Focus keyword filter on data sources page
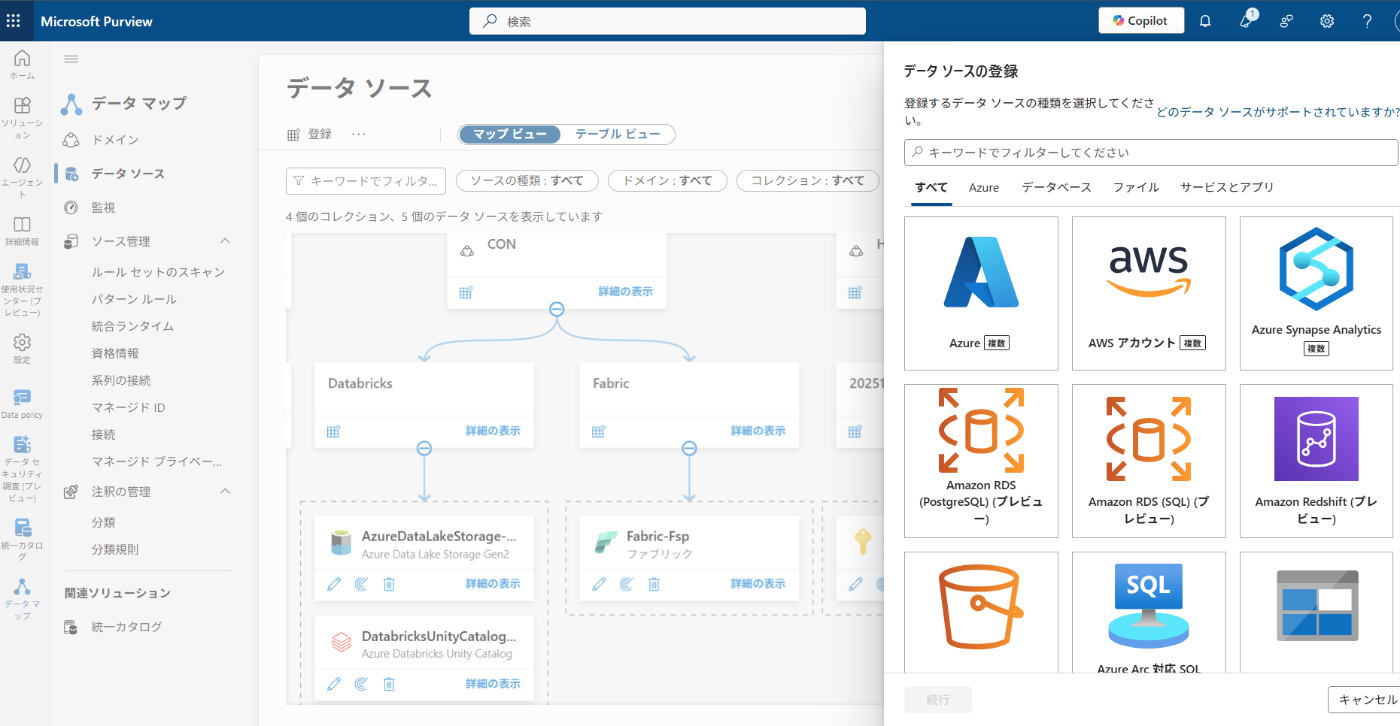The width and height of the screenshot is (1400, 726). tap(366, 181)
